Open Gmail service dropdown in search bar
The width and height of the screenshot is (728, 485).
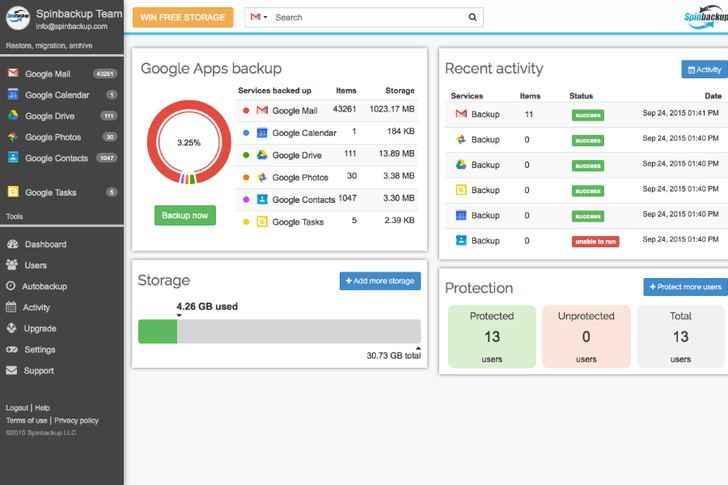pos(259,17)
